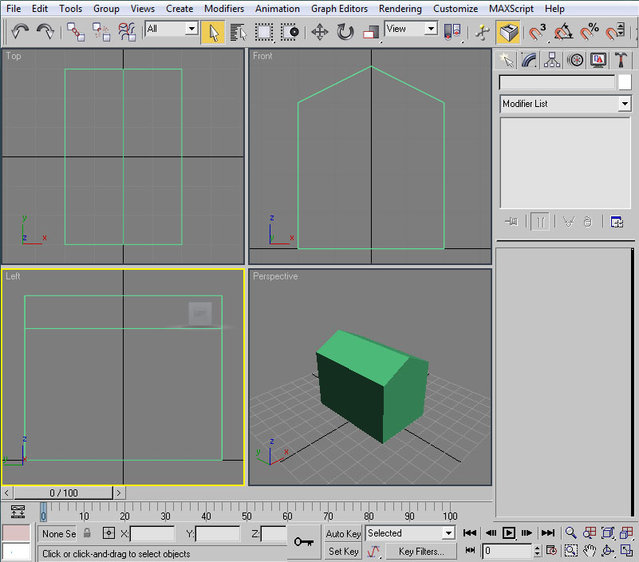Choose the Select and Move tool
The image size is (639, 562).
tap(320, 31)
